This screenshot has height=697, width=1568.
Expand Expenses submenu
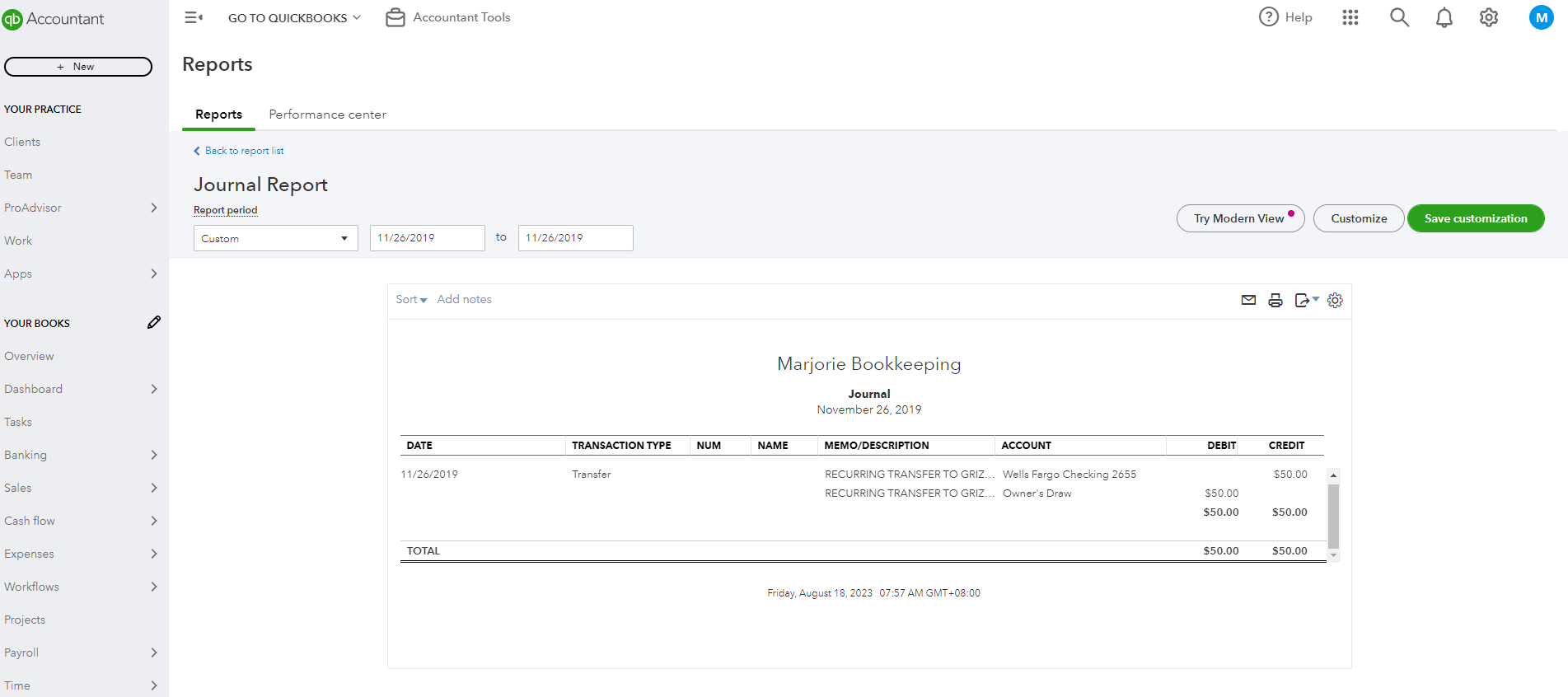pos(153,554)
